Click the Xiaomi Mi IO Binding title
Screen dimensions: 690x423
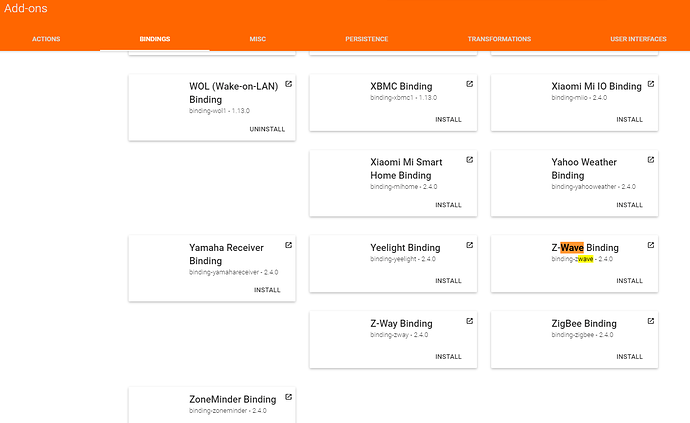[596, 86]
